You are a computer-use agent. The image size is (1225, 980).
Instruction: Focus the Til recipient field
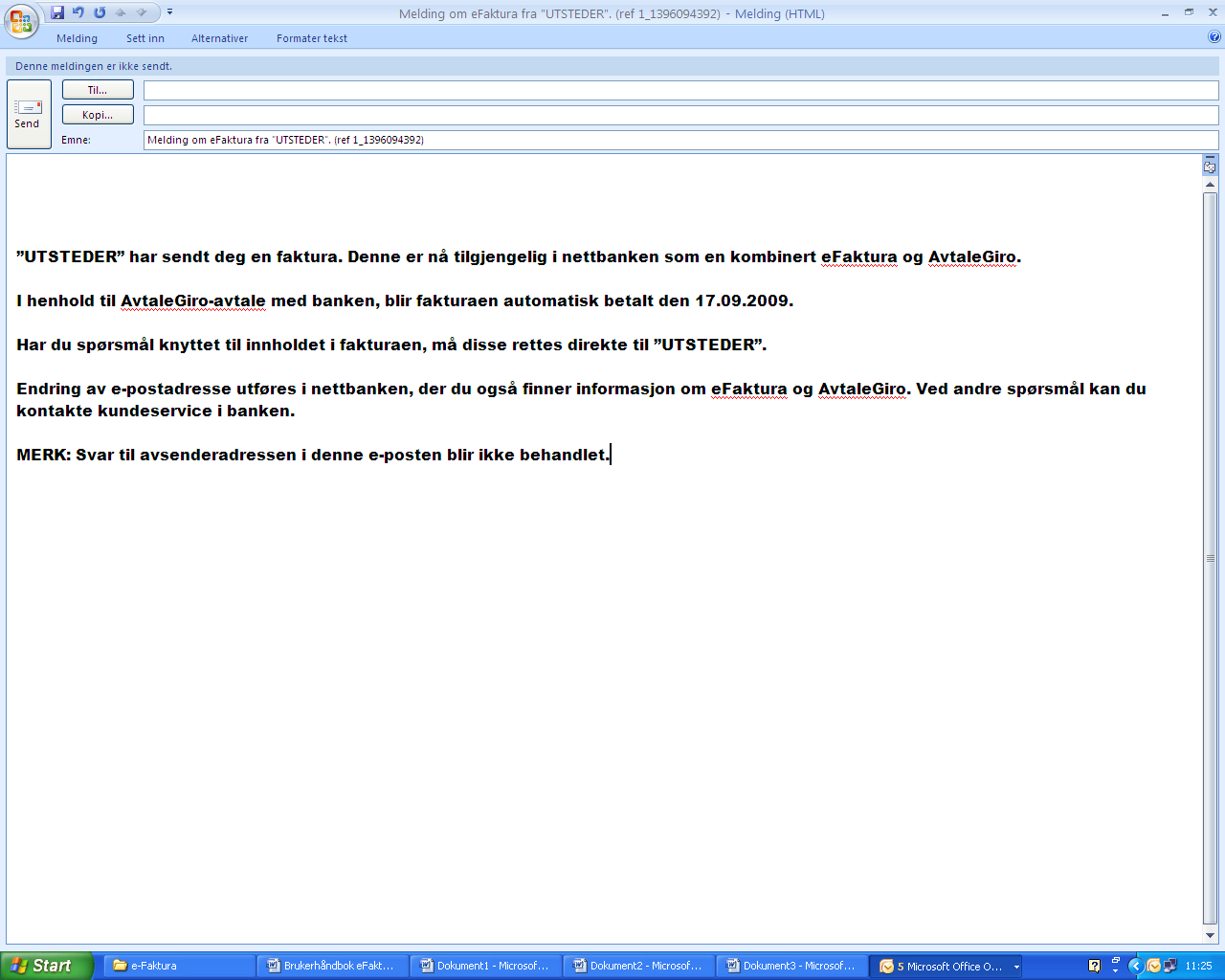[x=680, y=90]
